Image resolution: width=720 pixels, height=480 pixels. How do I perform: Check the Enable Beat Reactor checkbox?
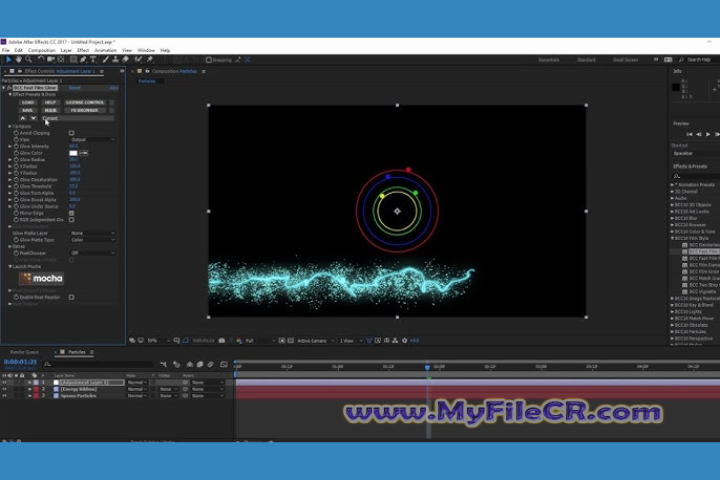click(x=71, y=297)
